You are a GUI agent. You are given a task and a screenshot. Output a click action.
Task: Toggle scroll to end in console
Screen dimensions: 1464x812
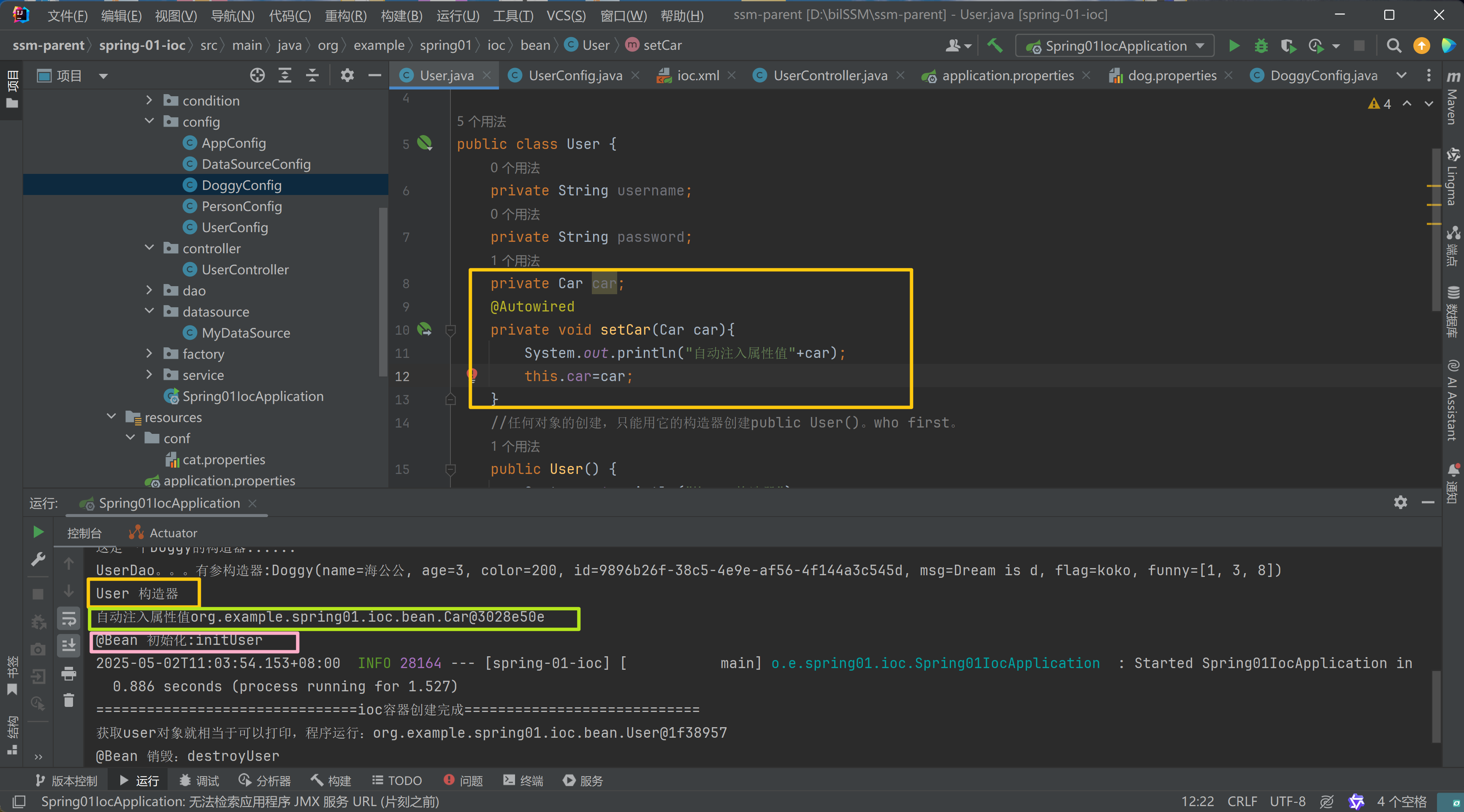(x=69, y=646)
